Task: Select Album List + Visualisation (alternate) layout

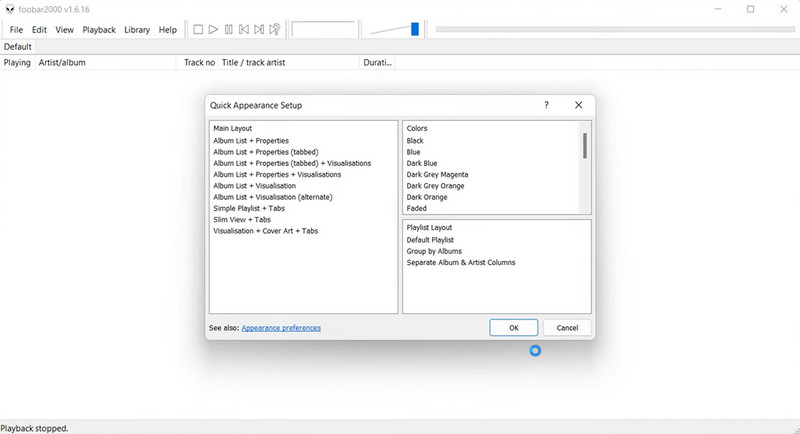Action: click(x=273, y=197)
